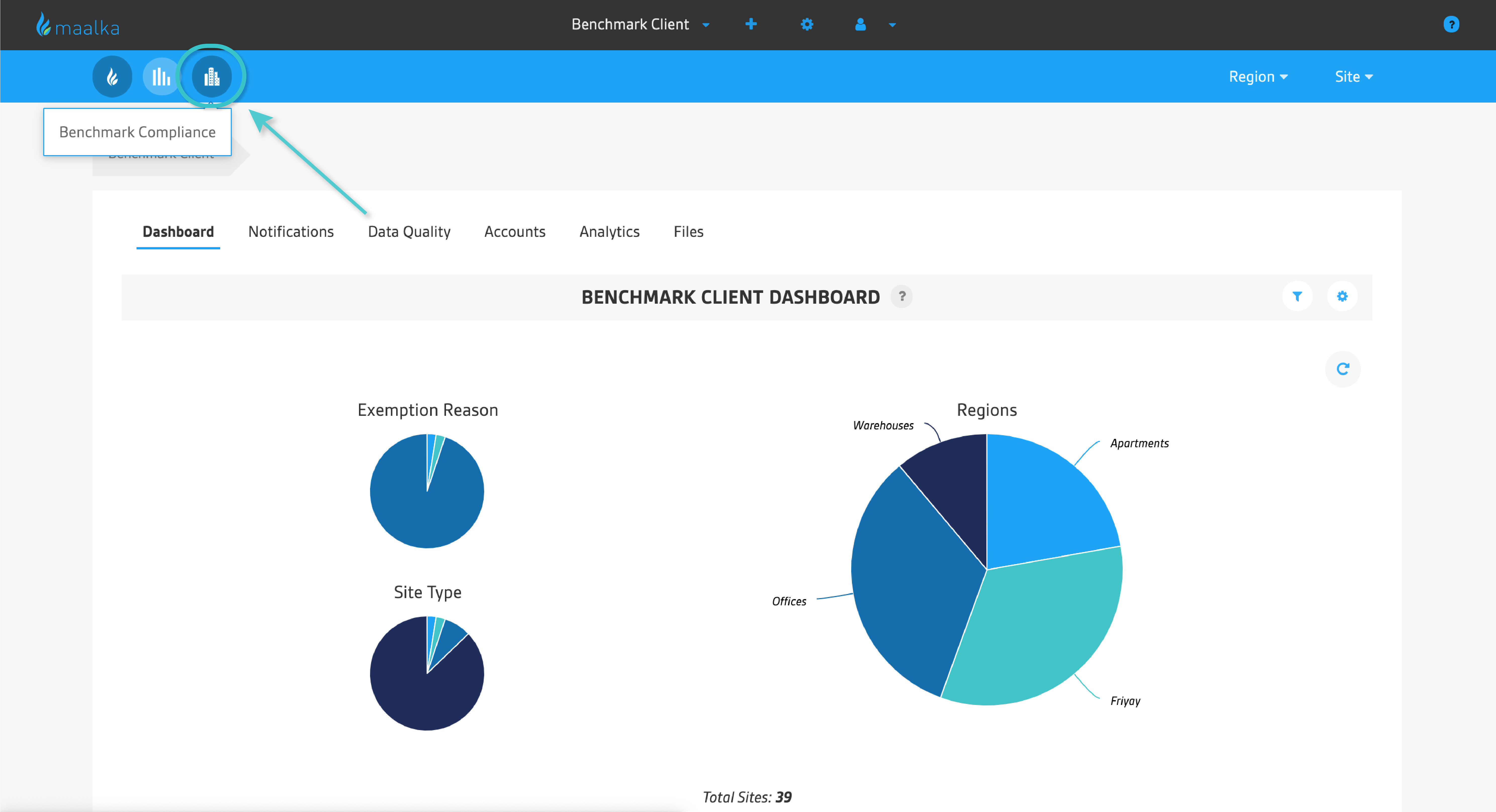Click the dashboard title help icon
The width and height of the screenshot is (1496, 812).
902,297
